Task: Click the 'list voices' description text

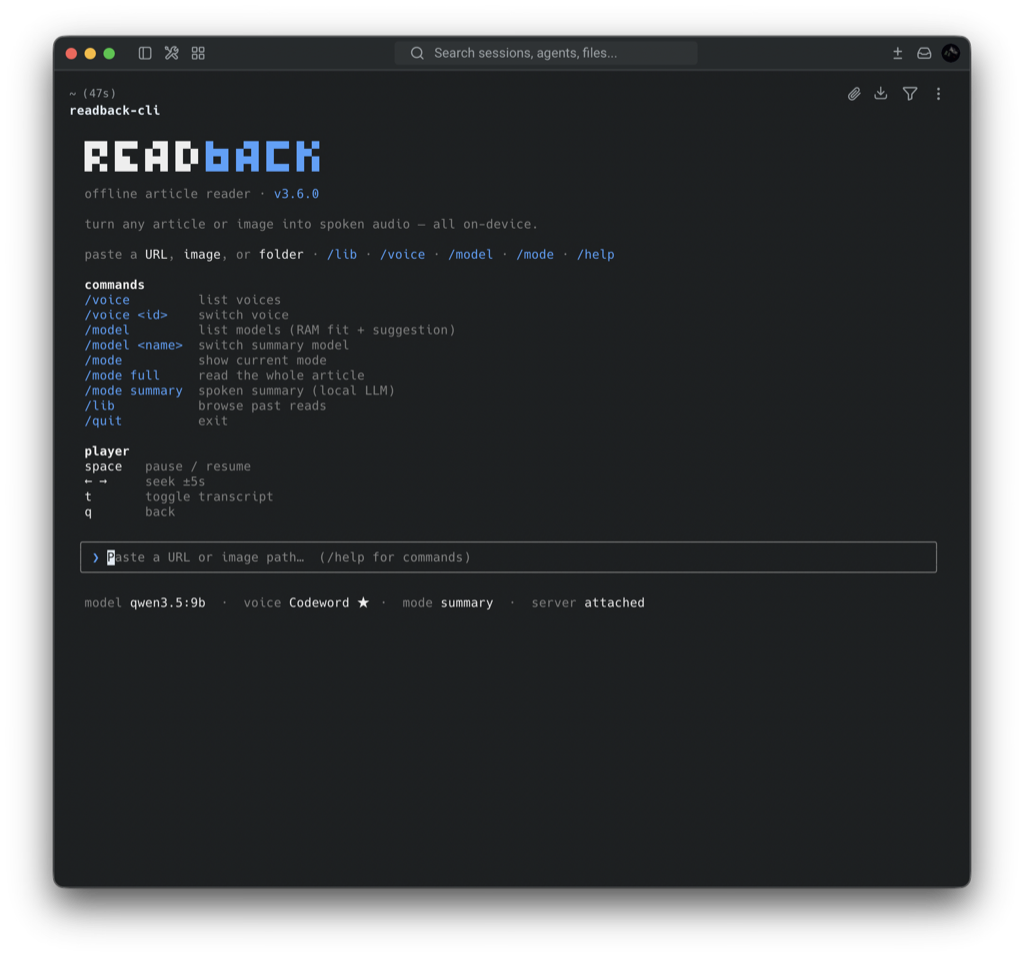Action: pyautogui.click(x=240, y=300)
